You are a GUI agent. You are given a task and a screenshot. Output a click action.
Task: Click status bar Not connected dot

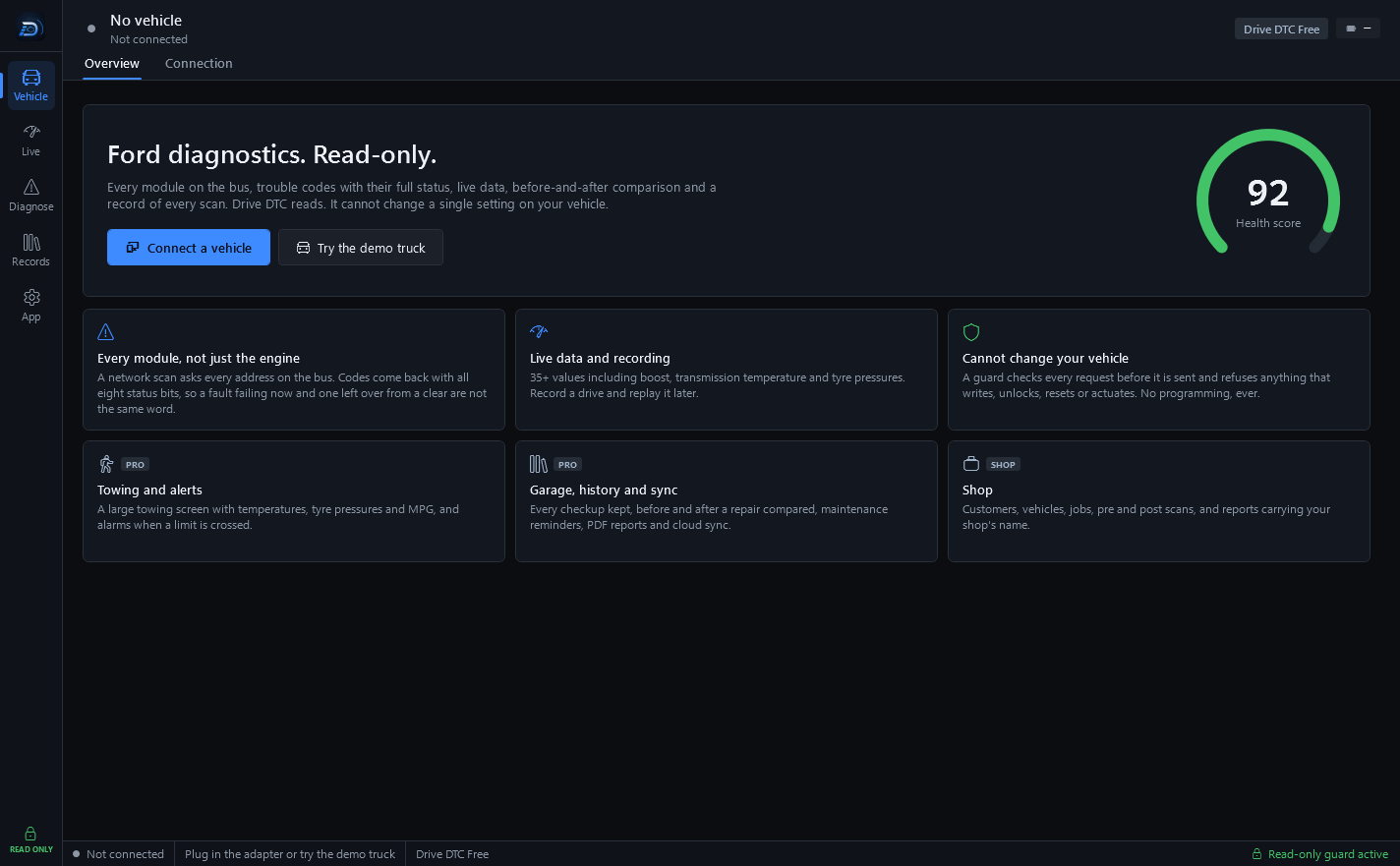(76, 854)
